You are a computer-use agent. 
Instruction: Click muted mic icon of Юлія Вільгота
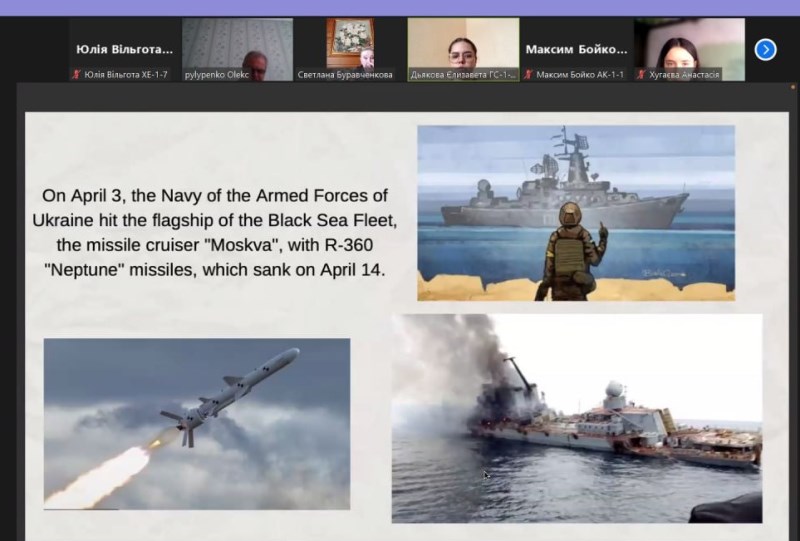(x=77, y=75)
